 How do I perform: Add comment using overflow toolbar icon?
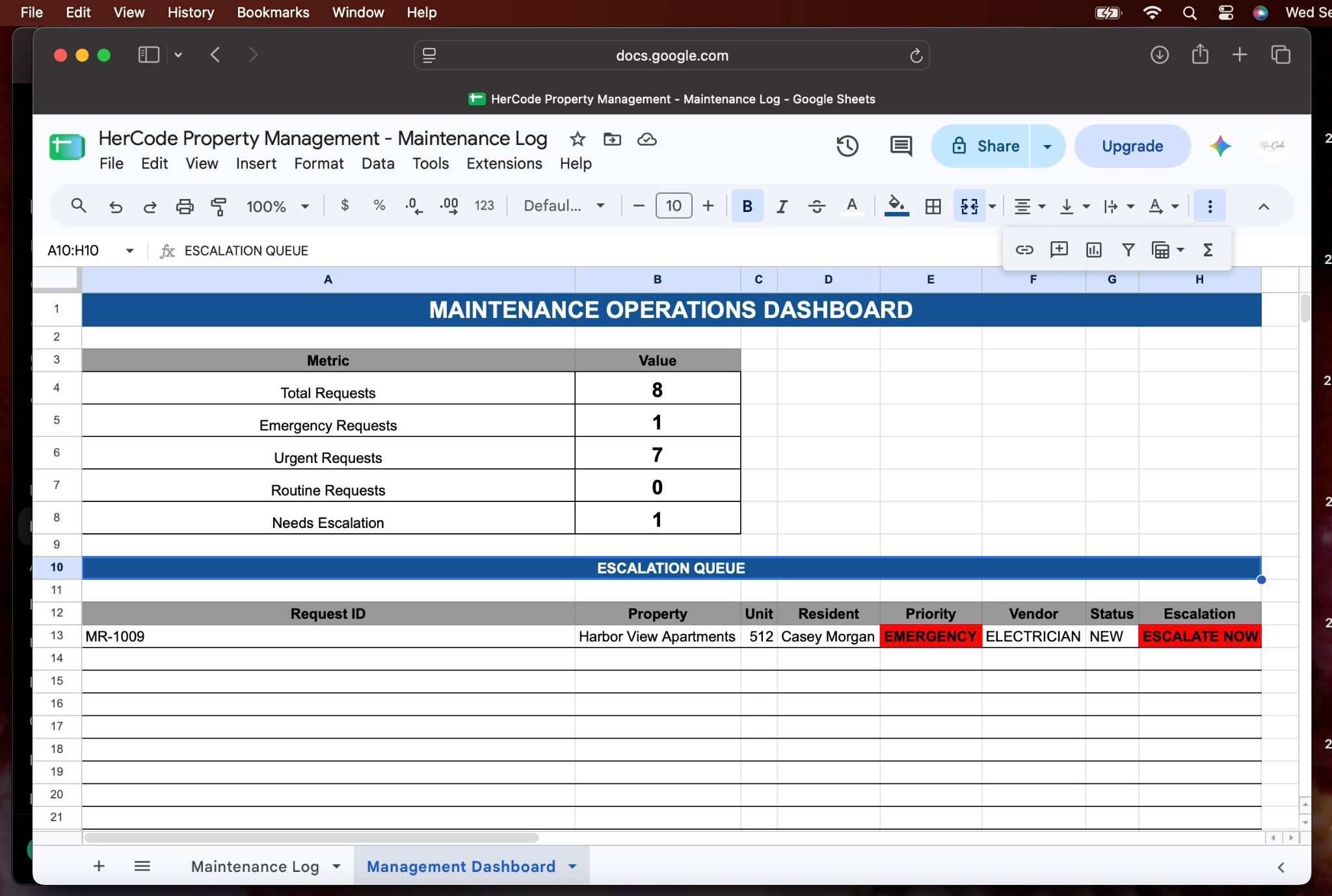click(1059, 250)
